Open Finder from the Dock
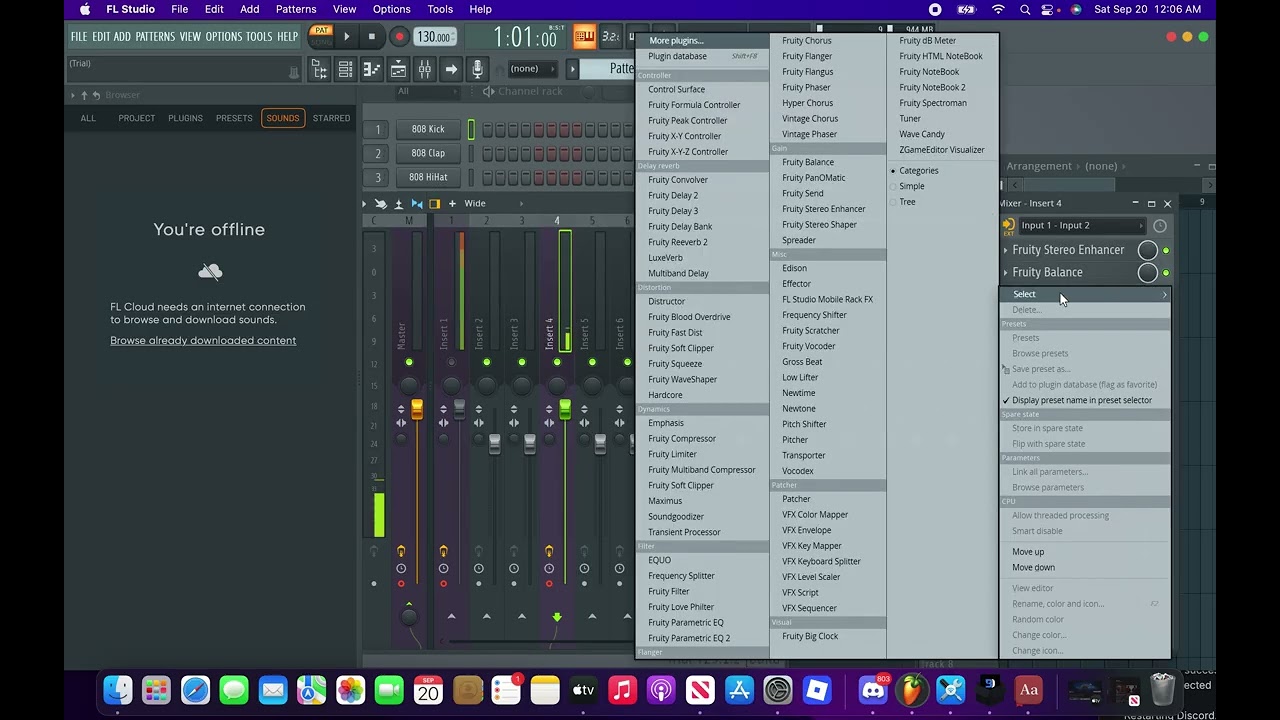This screenshot has height=720, width=1280. pos(118,690)
